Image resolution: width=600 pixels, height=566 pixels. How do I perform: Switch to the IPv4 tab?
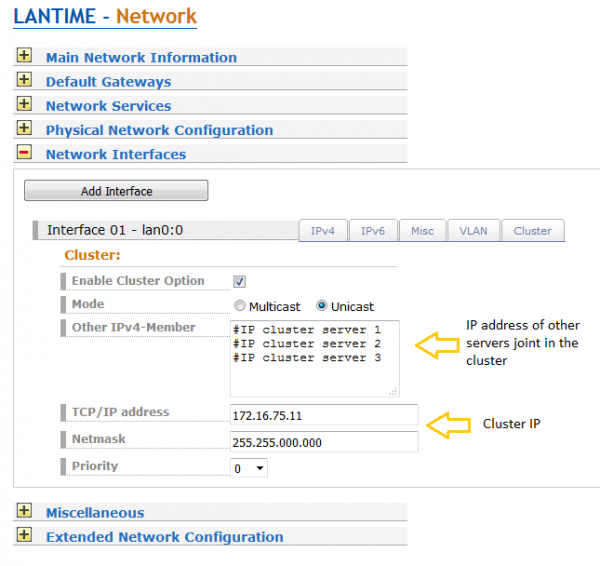pyautogui.click(x=323, y=231)
